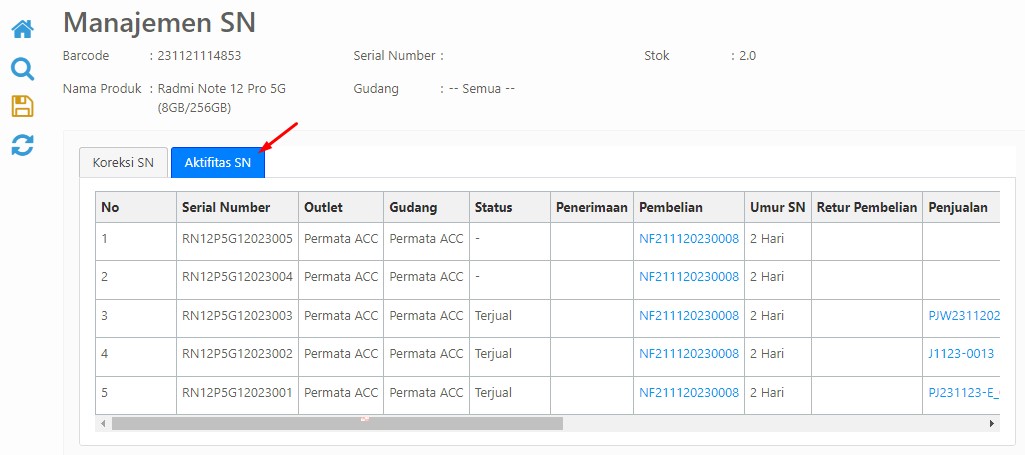Save using the floppy disk icon
Screen dimensions: 1025x455
(22, 106)
